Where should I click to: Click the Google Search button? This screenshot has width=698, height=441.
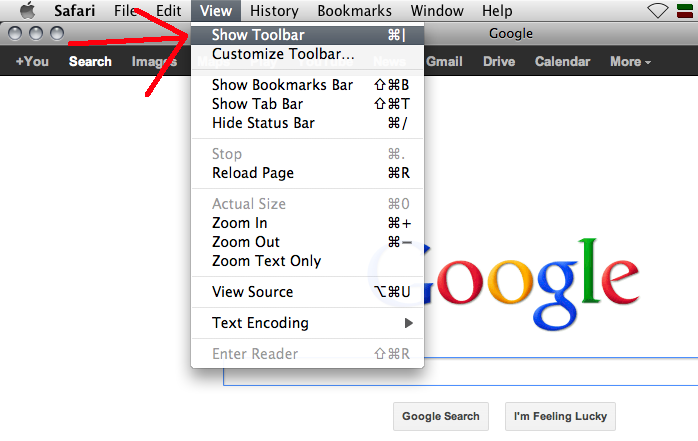coord(441,417)
